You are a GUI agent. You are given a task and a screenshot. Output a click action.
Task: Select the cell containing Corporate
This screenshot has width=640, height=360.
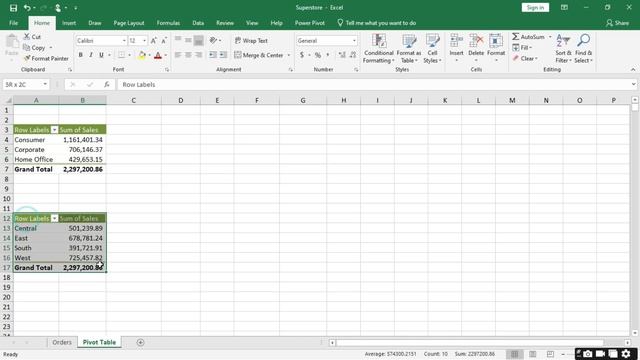click(36, 149)
